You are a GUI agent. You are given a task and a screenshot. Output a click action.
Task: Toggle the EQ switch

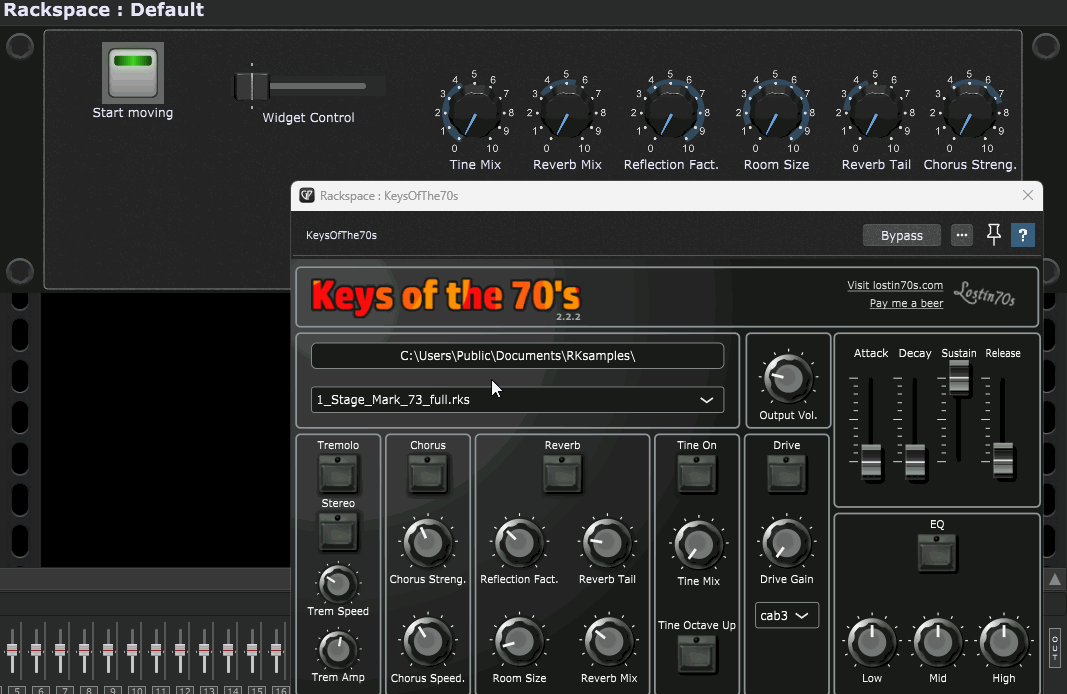pyautogui.click(x=937, y=552)
